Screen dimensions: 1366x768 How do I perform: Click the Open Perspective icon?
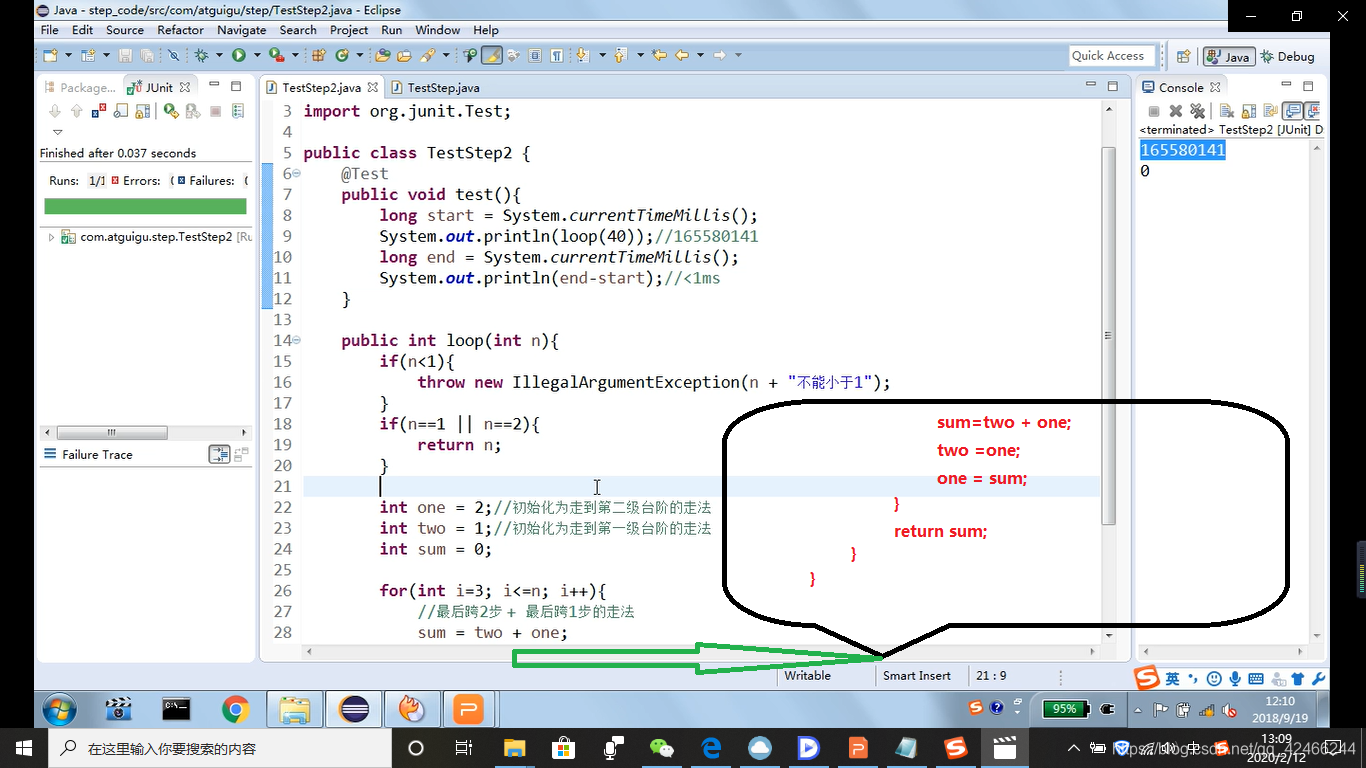(x=1183, y=56)
